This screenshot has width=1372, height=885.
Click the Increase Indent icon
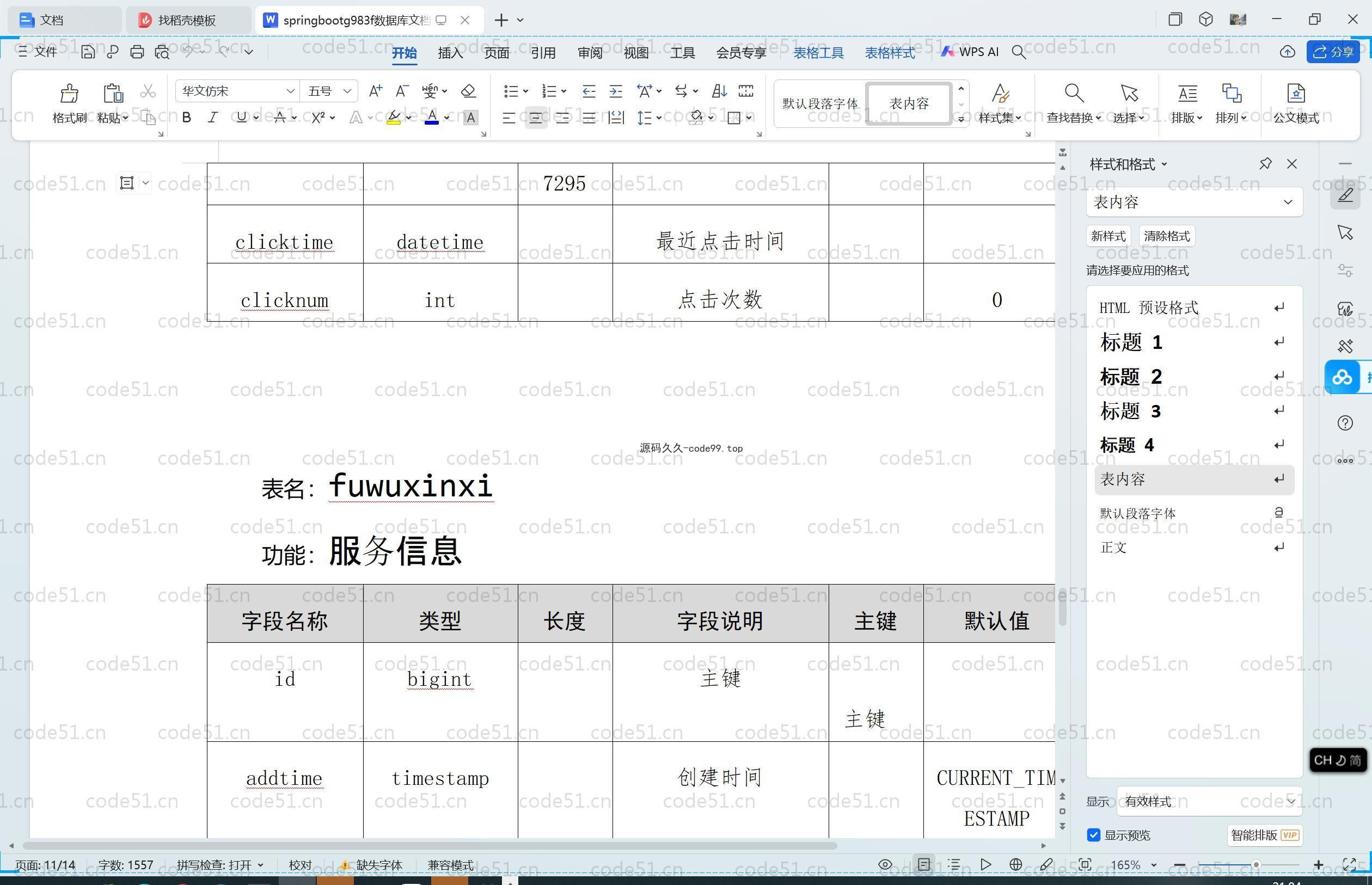point(616,91)
